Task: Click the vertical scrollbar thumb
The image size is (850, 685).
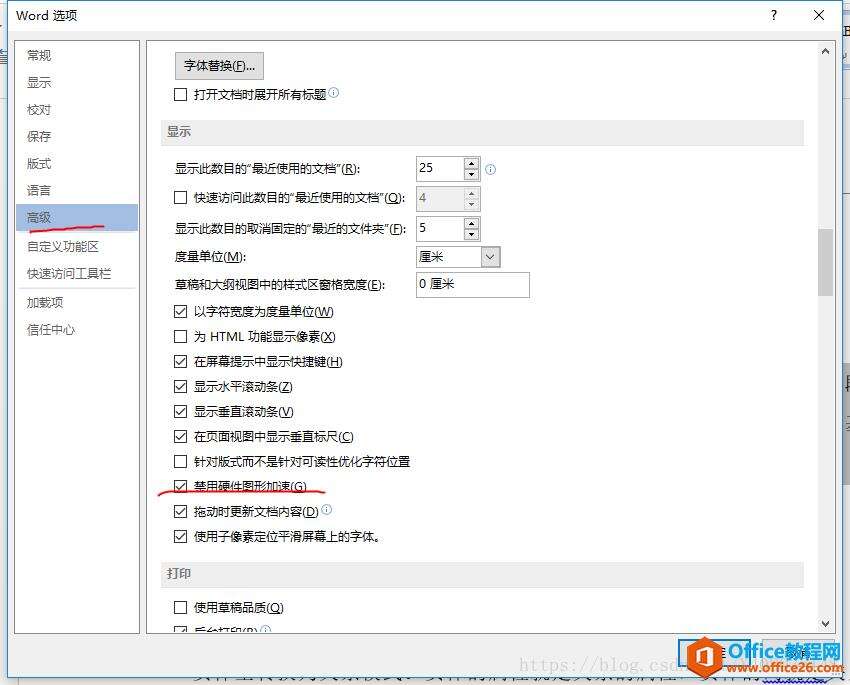Action: point(825,262)
